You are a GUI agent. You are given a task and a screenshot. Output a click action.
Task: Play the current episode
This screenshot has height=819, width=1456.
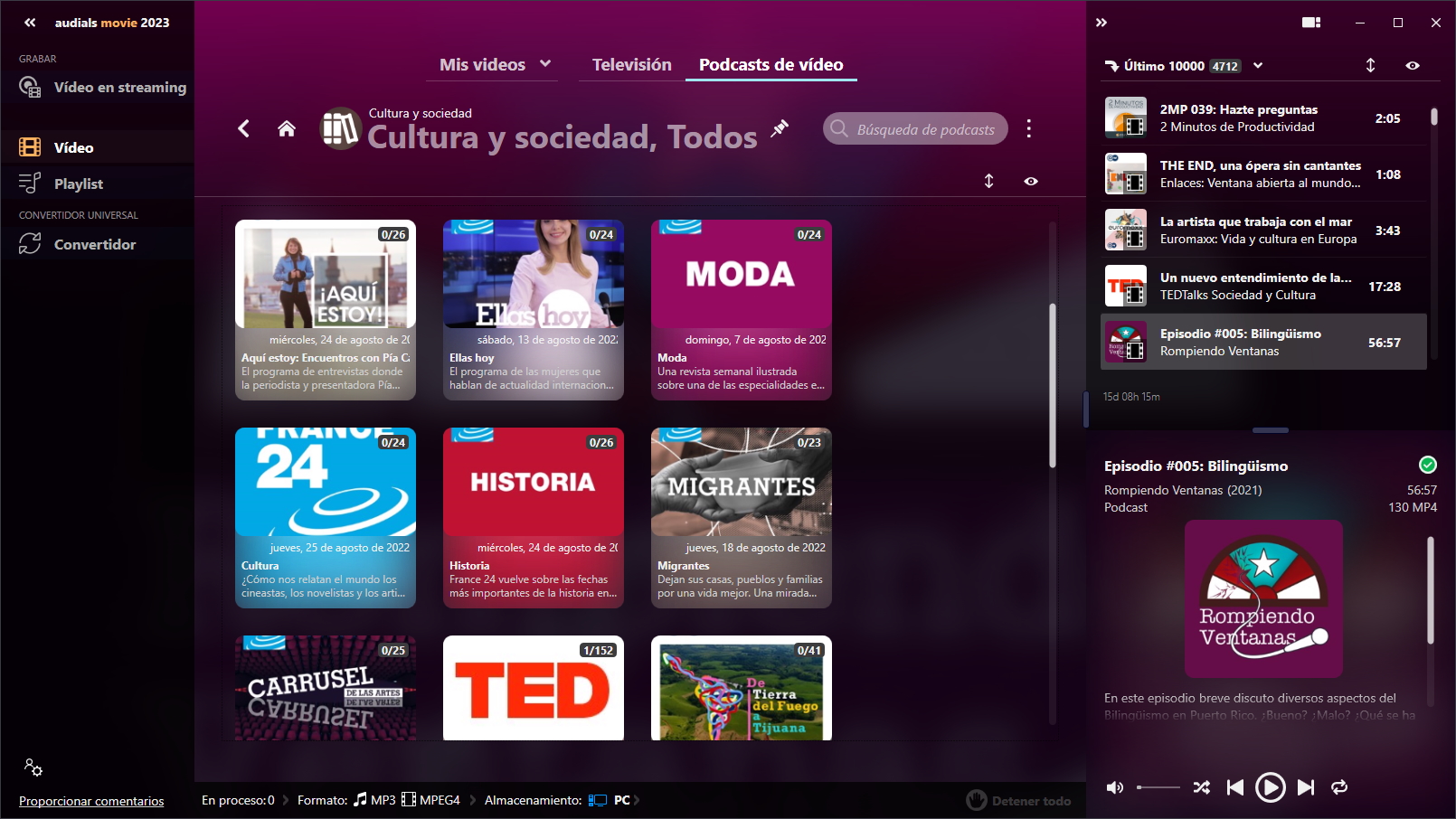point(1270,787)
